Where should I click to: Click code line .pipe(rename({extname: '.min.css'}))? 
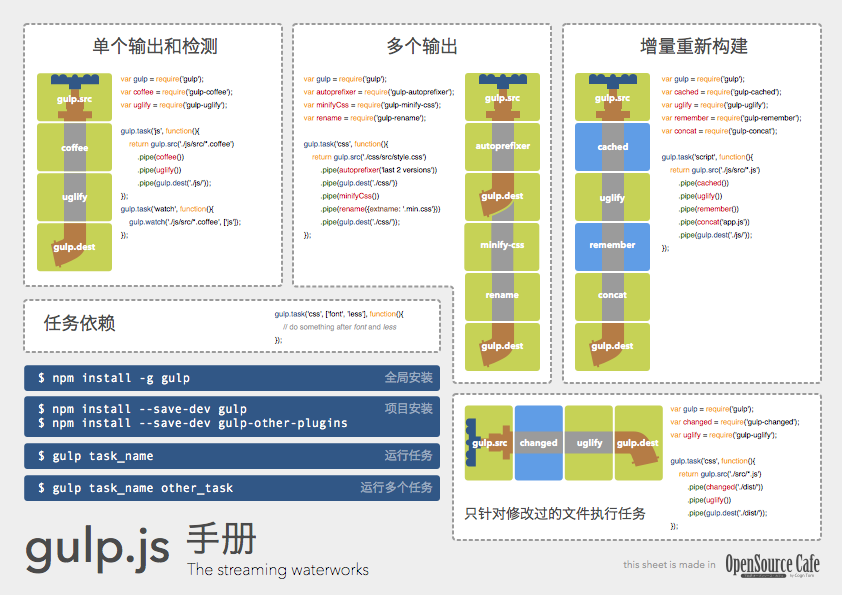point(381,209)
